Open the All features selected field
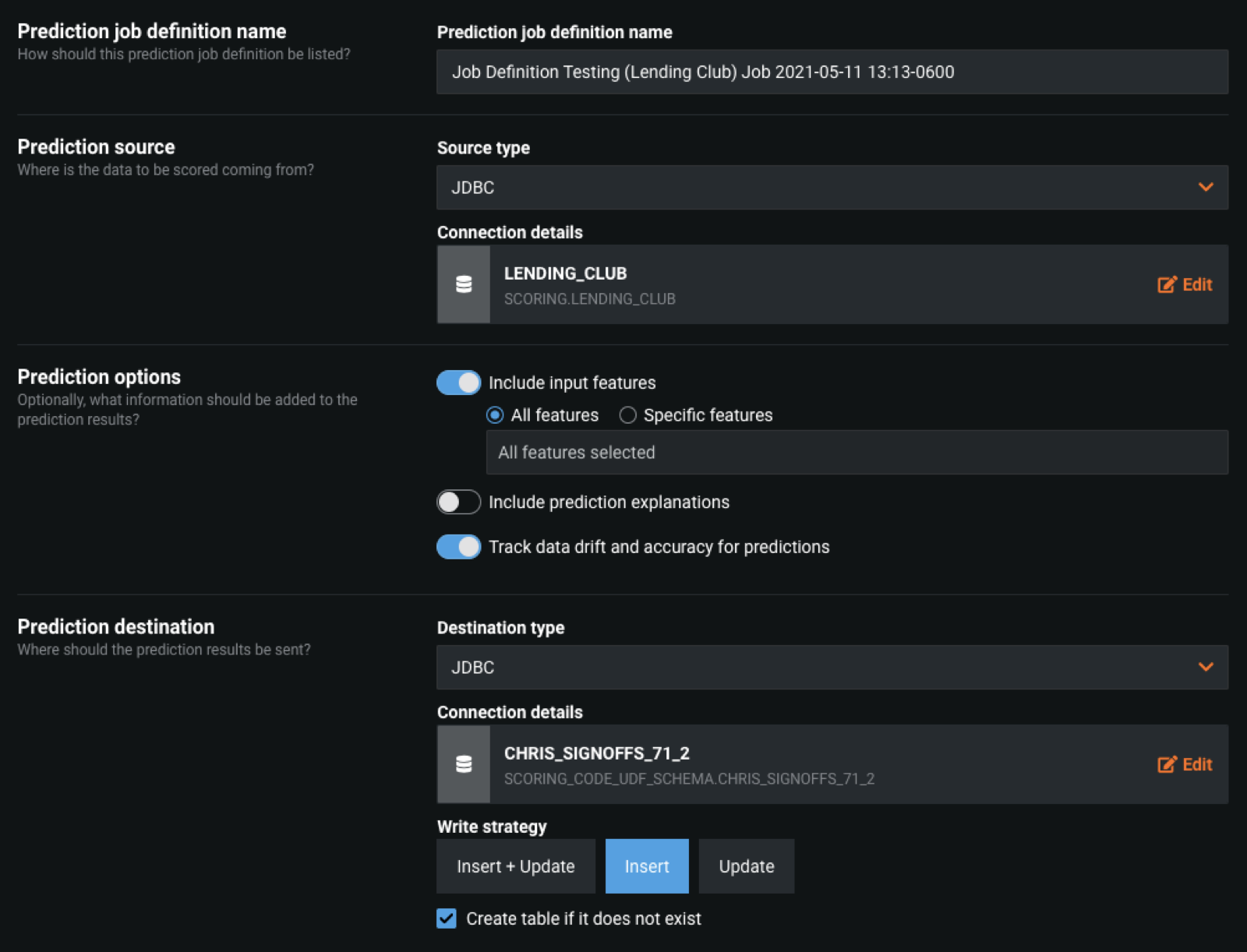 (x=856, y=453)
